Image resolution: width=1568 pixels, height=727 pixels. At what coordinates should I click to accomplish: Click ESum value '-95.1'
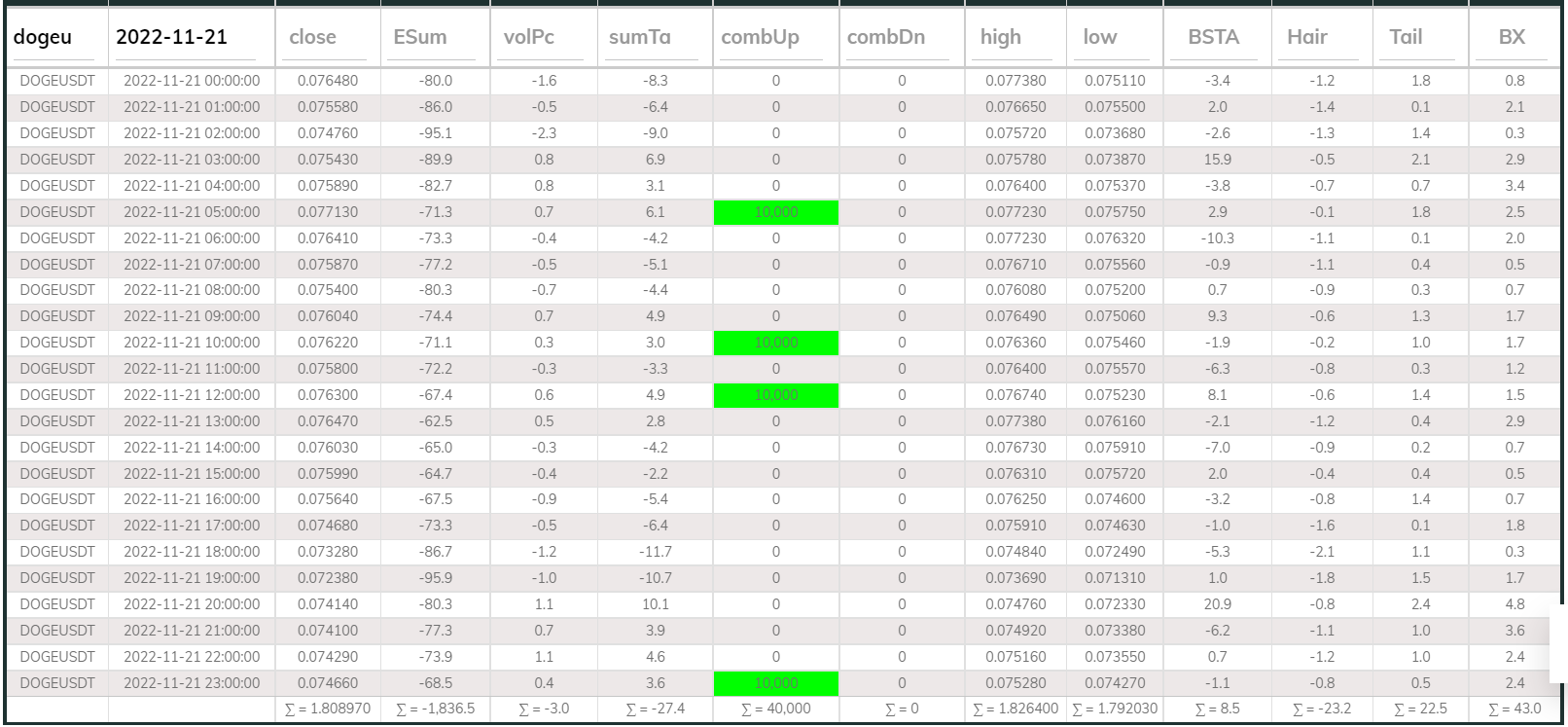(x=436, y=133)
